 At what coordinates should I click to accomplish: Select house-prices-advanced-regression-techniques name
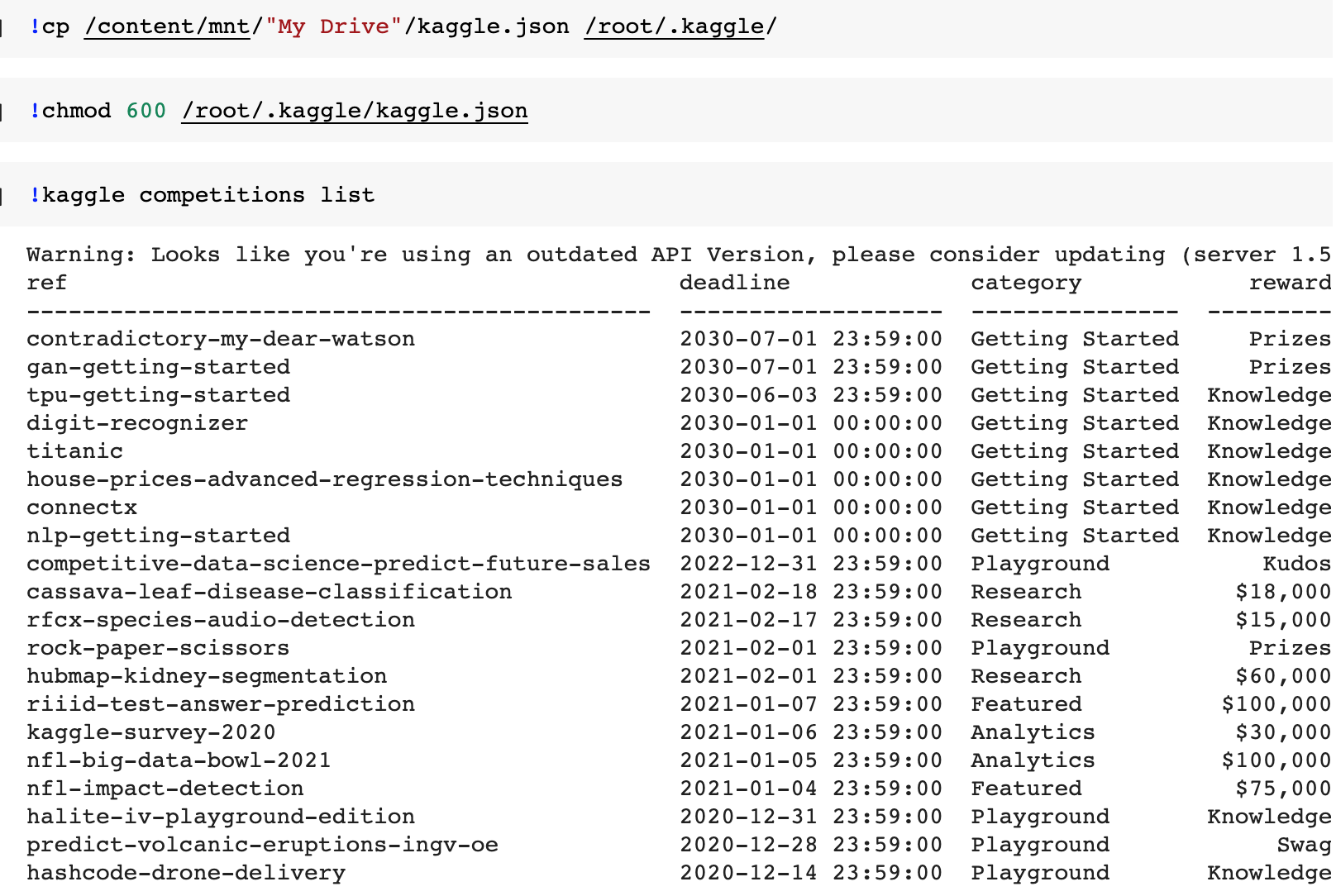[325, 479]
